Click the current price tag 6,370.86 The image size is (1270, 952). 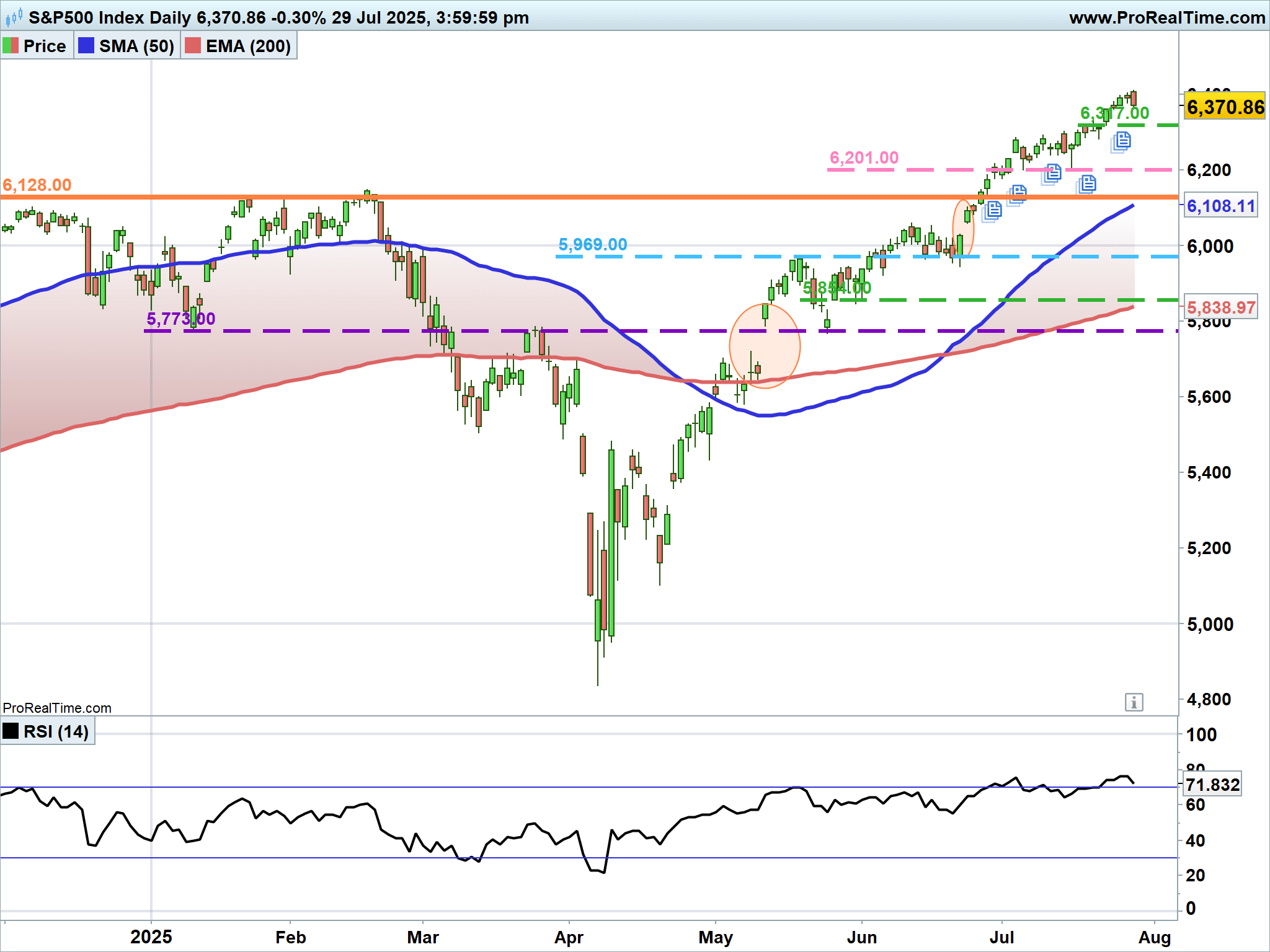(x=1225, y=107)
